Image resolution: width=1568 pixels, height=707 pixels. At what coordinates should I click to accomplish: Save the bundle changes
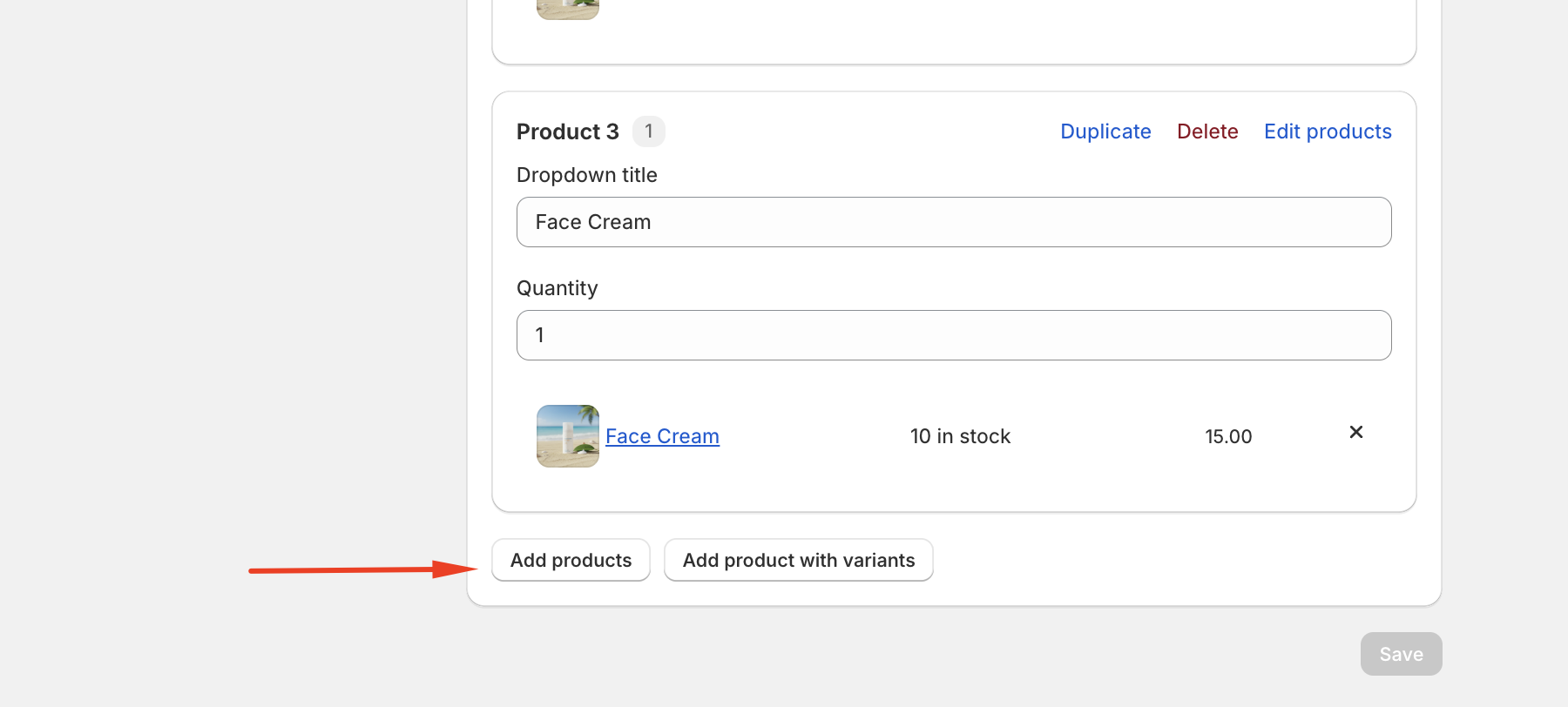point(1401,654)
